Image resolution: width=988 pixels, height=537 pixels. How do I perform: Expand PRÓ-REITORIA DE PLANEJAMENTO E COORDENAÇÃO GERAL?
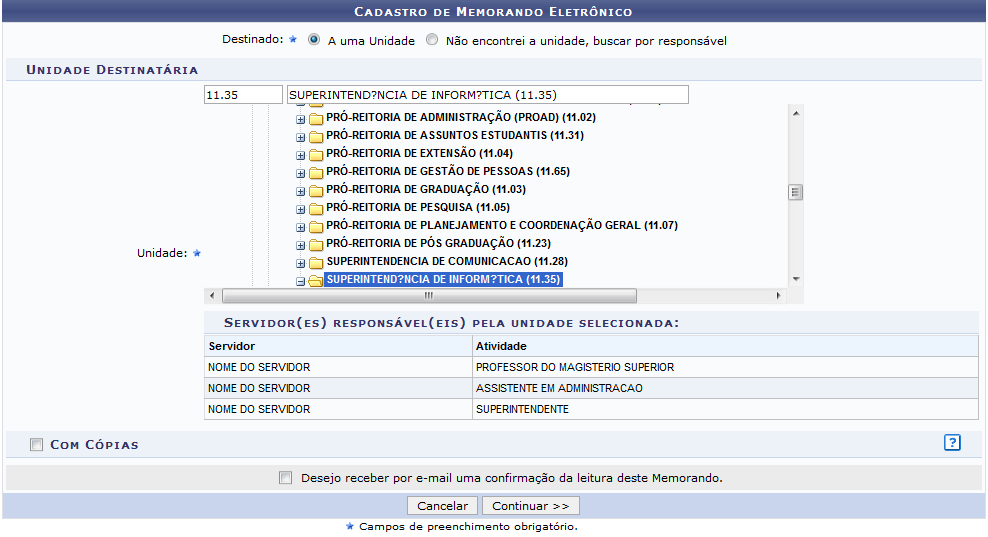pos(300,227)
